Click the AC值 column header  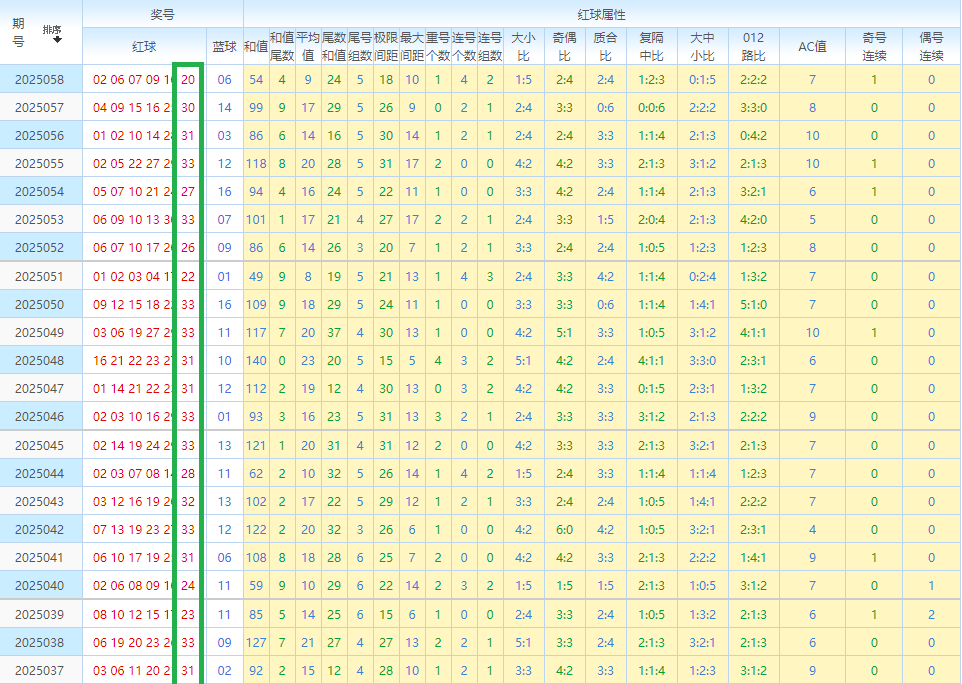[x=812, y=46]
